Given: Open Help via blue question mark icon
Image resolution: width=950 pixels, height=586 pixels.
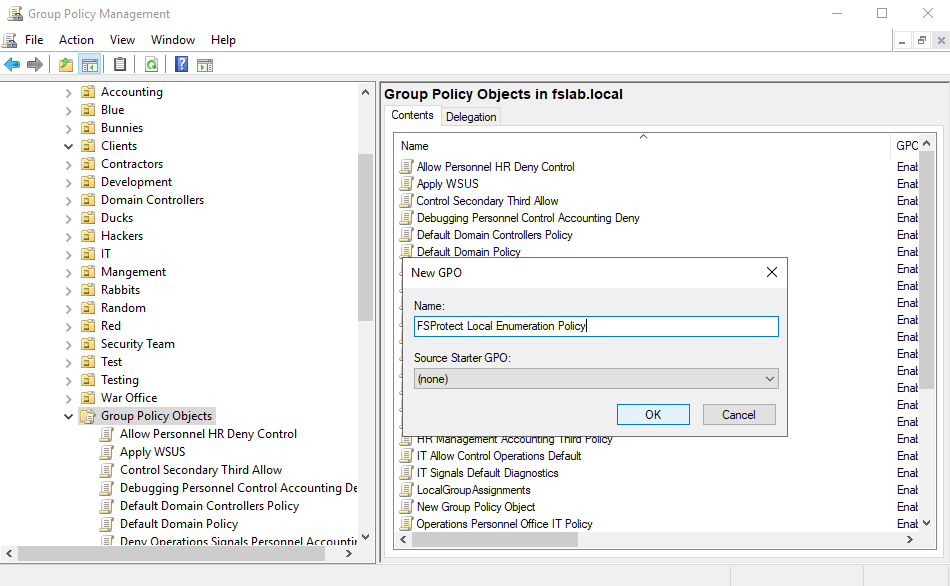Looking at the screenshot, I should [x=181, y=65].
